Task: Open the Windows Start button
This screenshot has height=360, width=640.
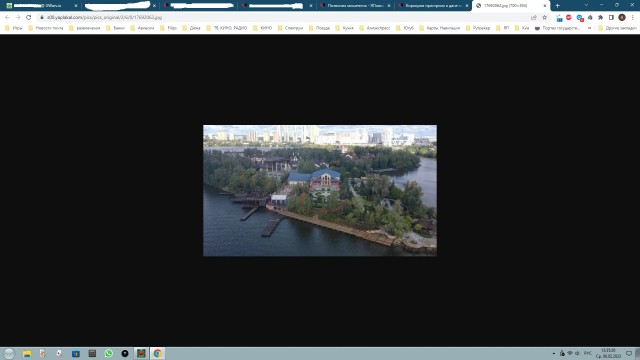Action: (x=9, y=353)
